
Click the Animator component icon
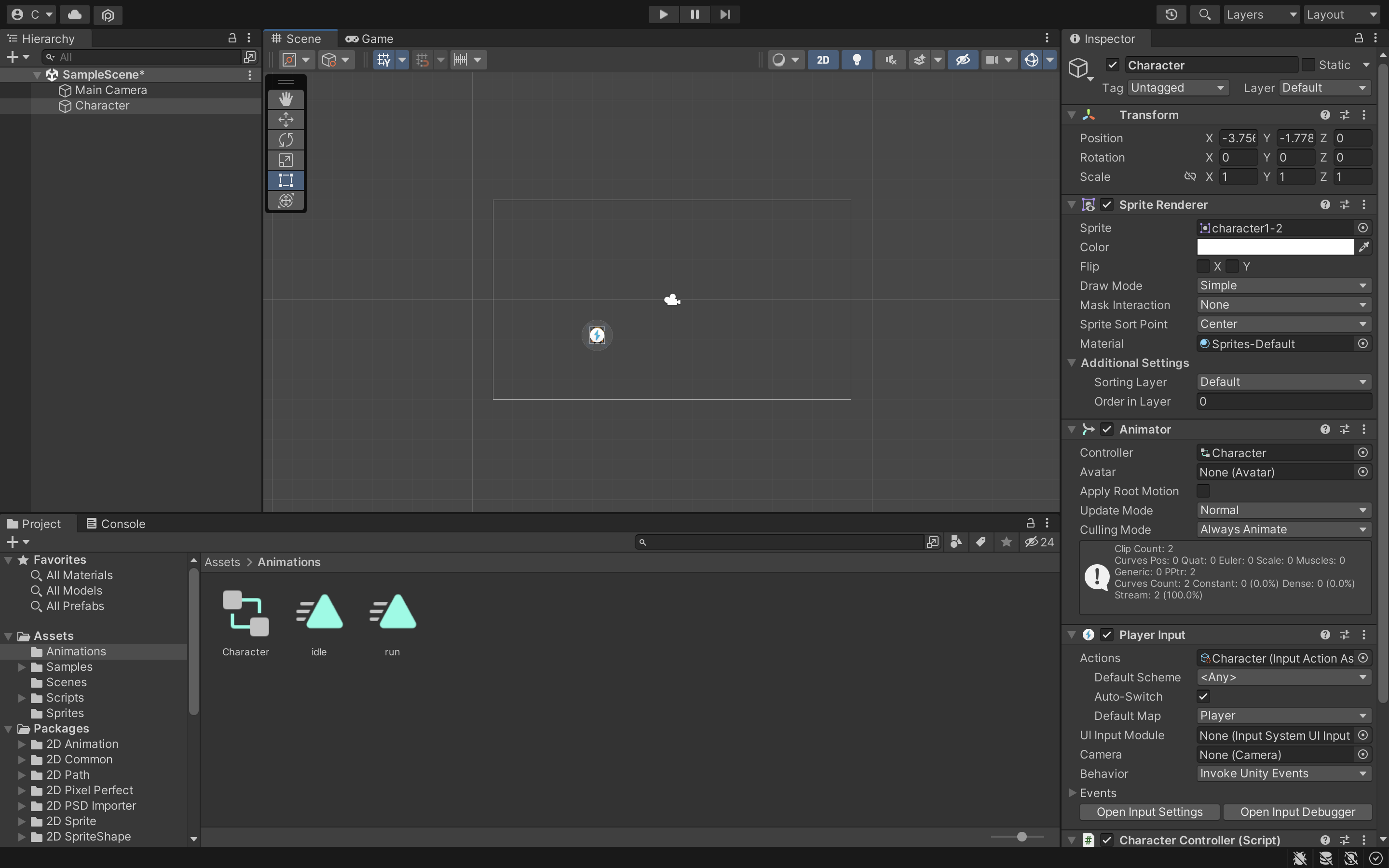(x=1088, y=430)
